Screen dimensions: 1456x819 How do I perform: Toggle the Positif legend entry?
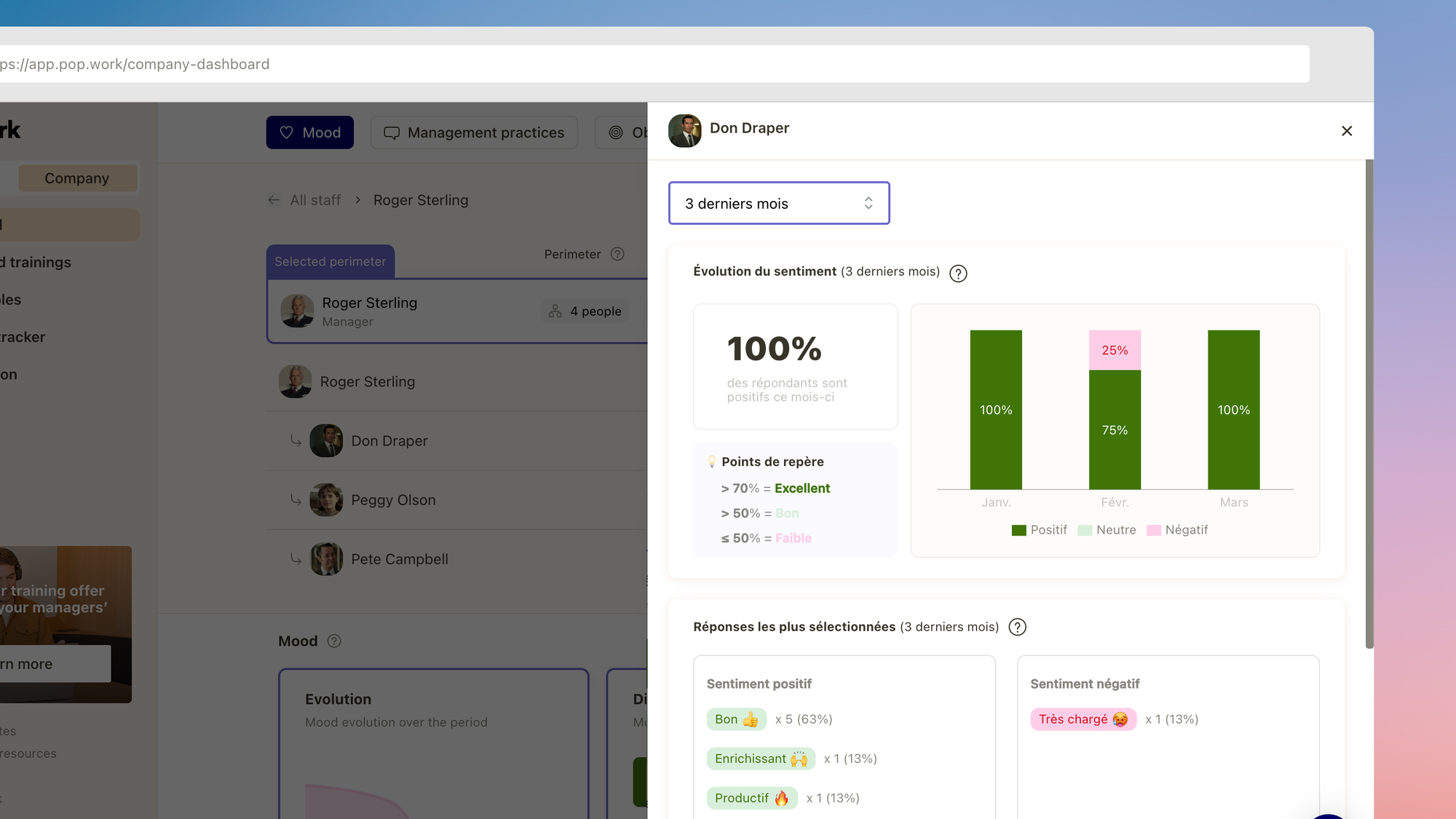1039,530
